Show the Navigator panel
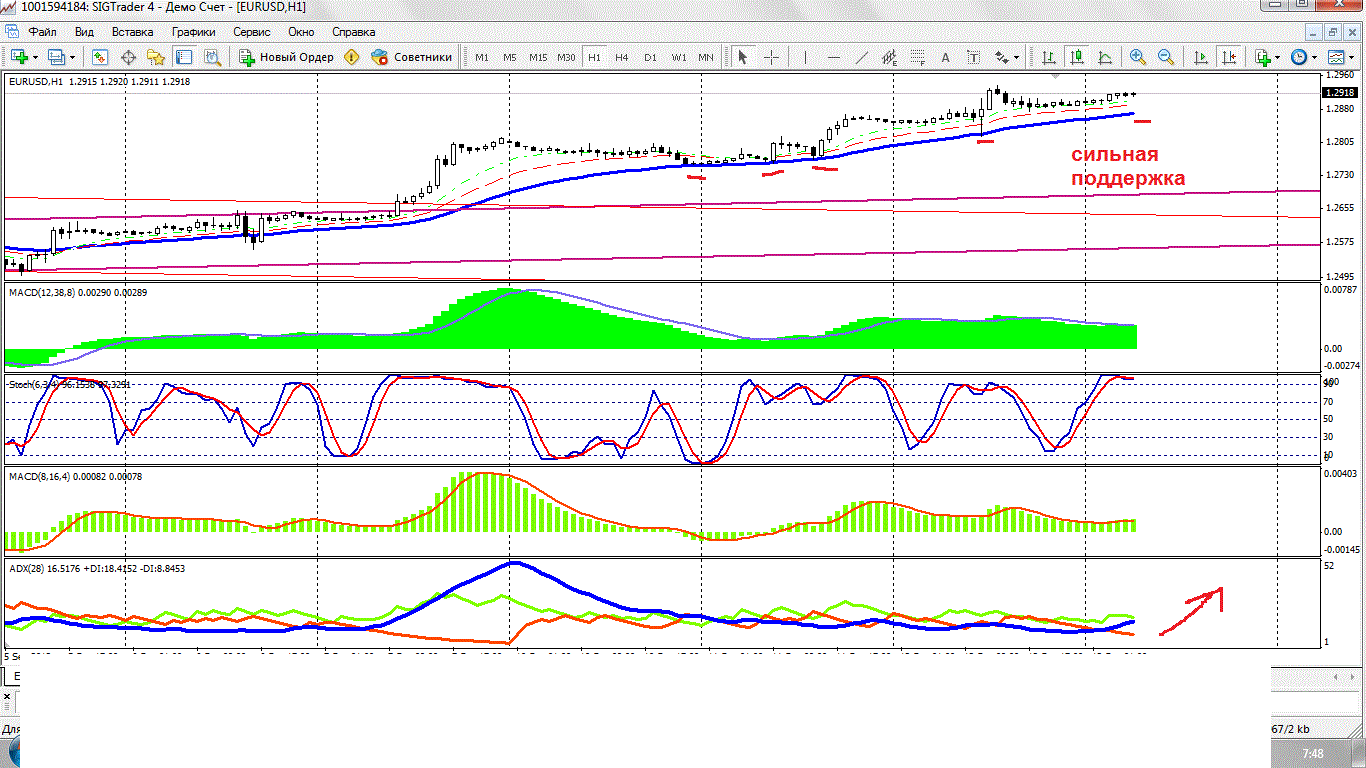Image resolution: width=1366 pixels, height=768 pixels. click(156, 57)
